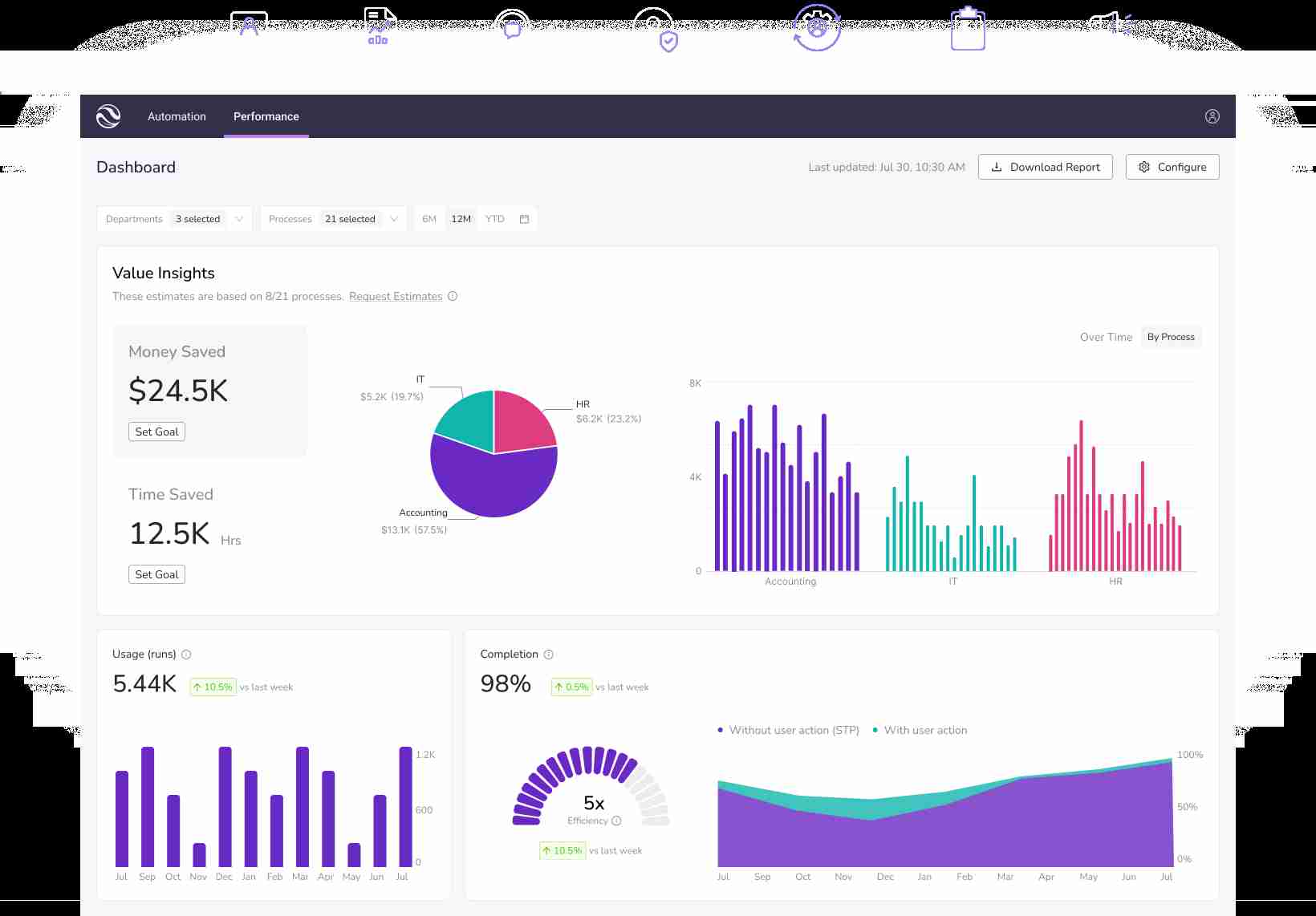
Task: Open the calendar date picker icon
Action: tap(524, 219)
